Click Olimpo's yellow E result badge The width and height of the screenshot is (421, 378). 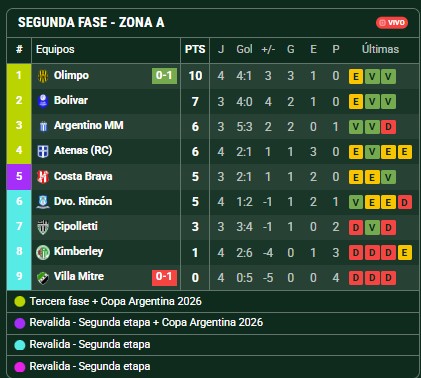pos(356,77)
